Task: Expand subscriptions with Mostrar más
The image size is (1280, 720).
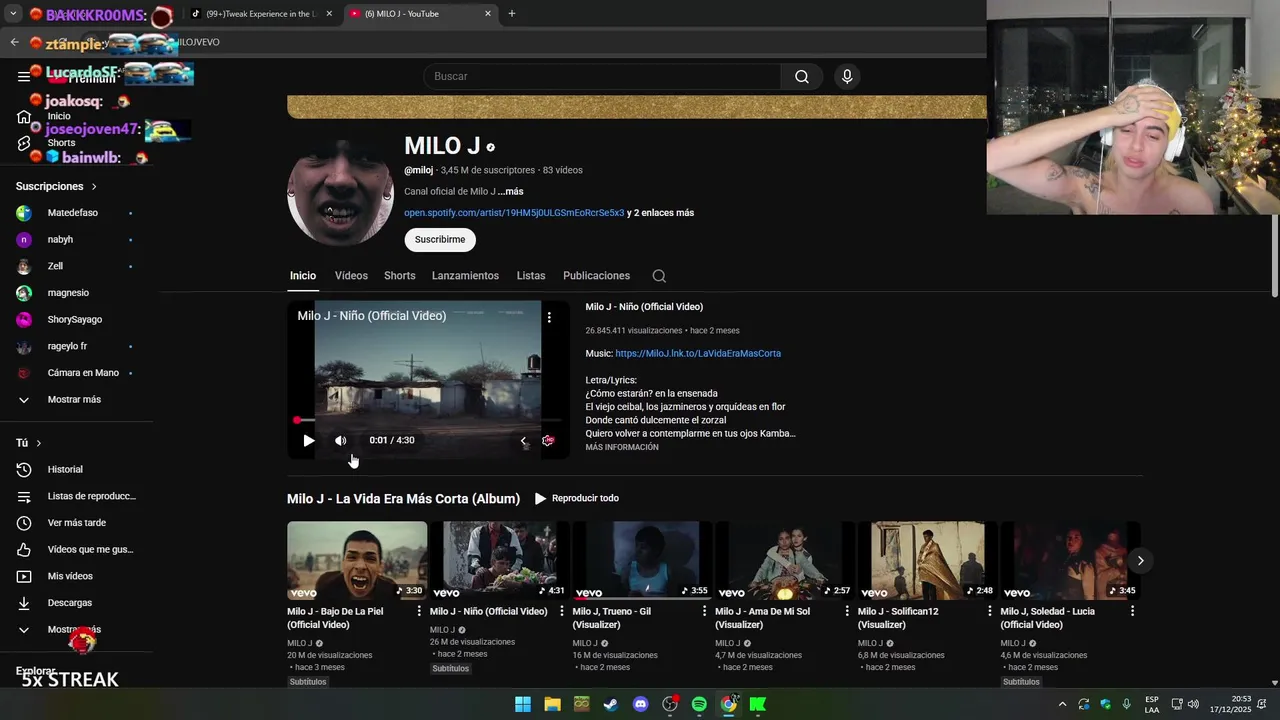Action: coord(76,400)
